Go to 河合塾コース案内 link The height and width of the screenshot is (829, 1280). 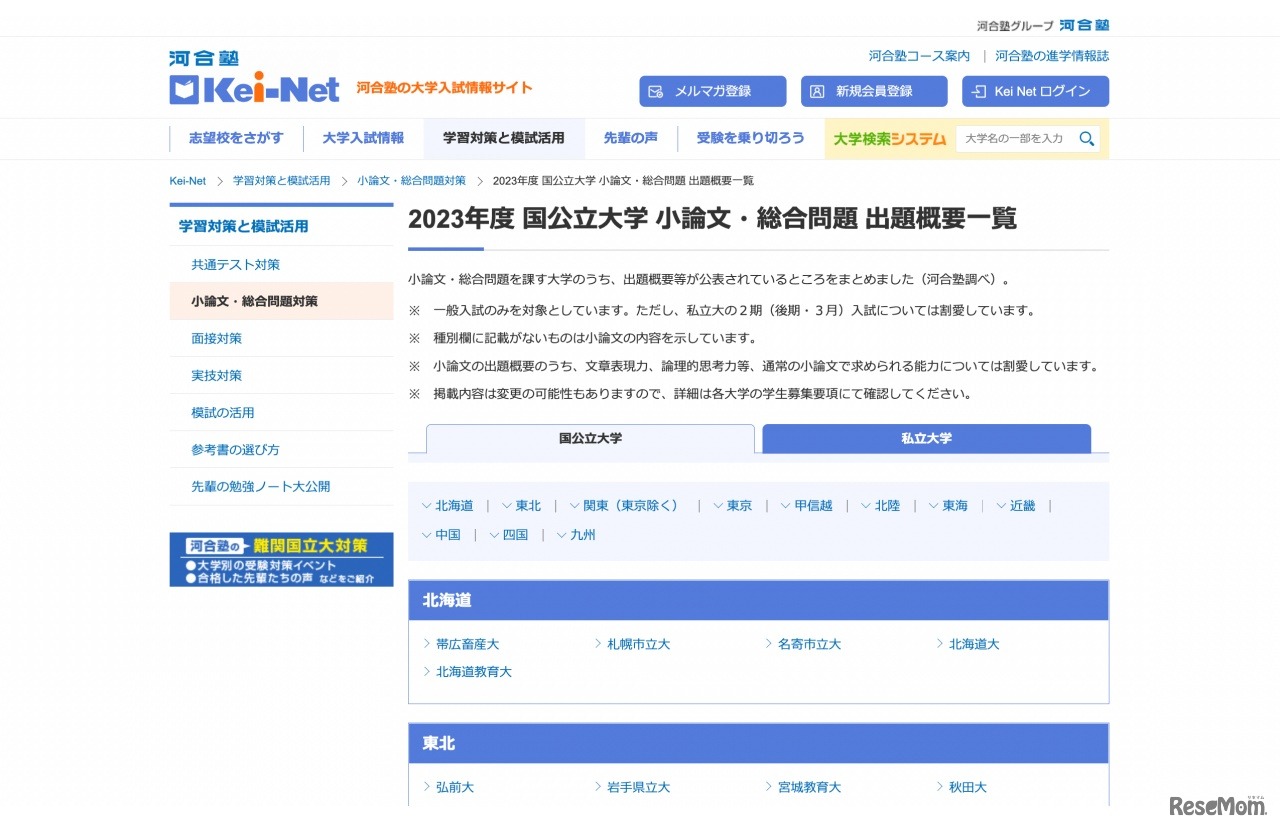point(919,56)
